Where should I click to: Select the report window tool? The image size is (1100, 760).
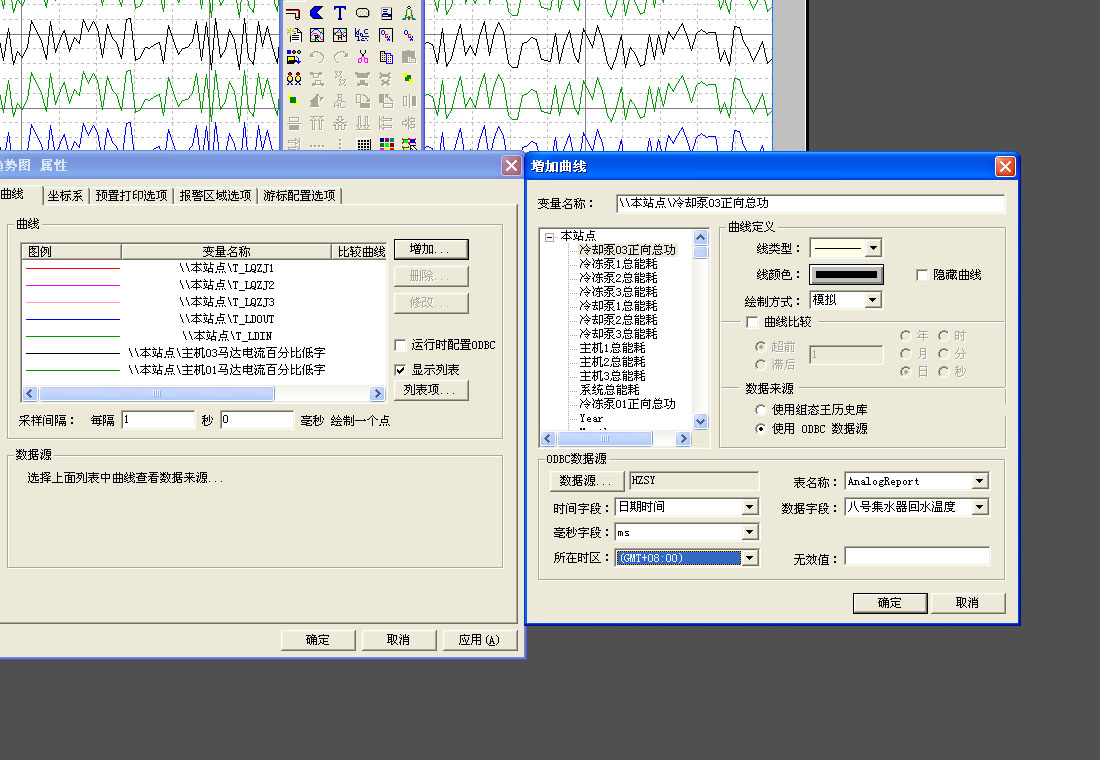tap(294, 34)
